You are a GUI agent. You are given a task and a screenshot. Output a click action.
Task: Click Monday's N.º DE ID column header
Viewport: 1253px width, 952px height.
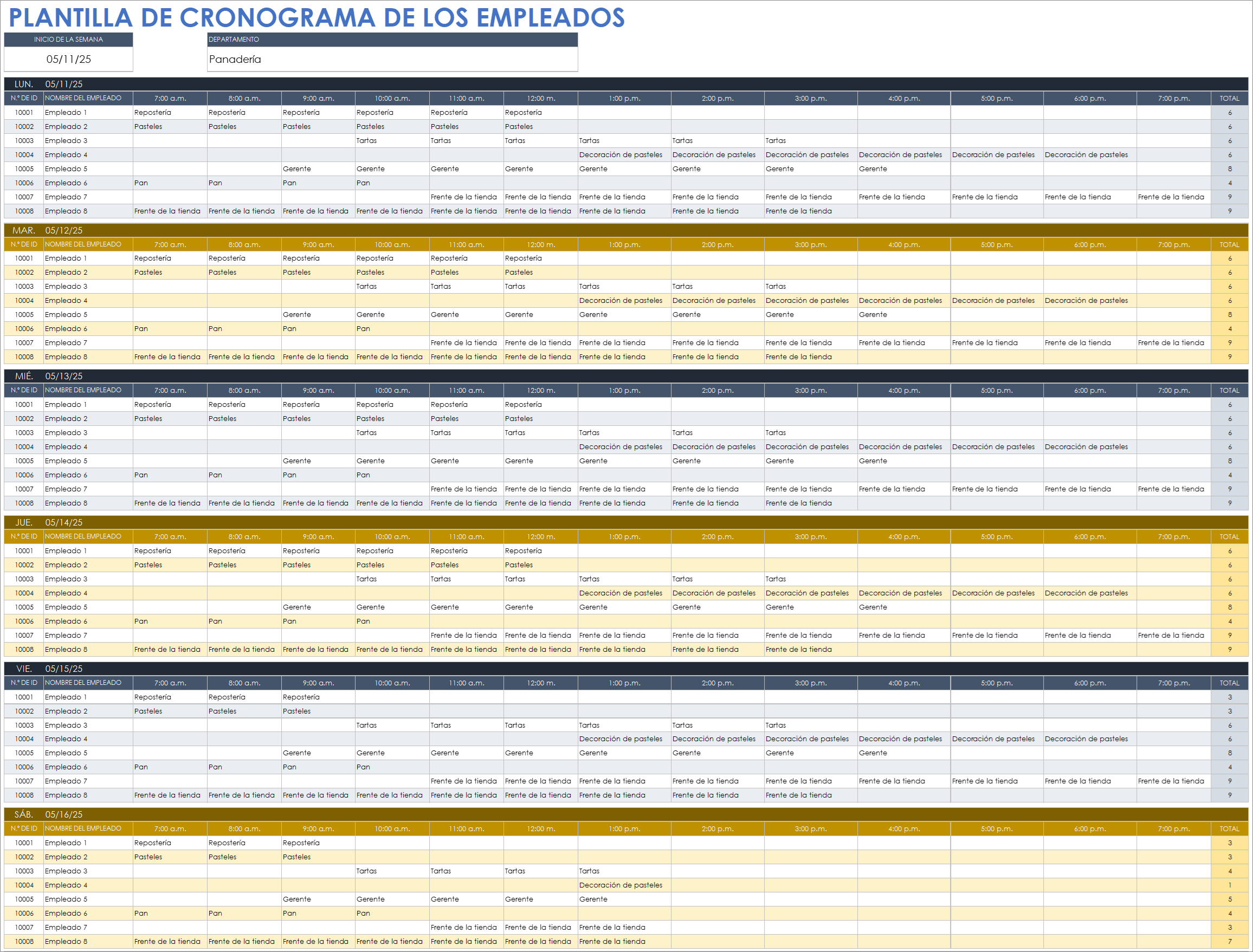pos(24,99)
